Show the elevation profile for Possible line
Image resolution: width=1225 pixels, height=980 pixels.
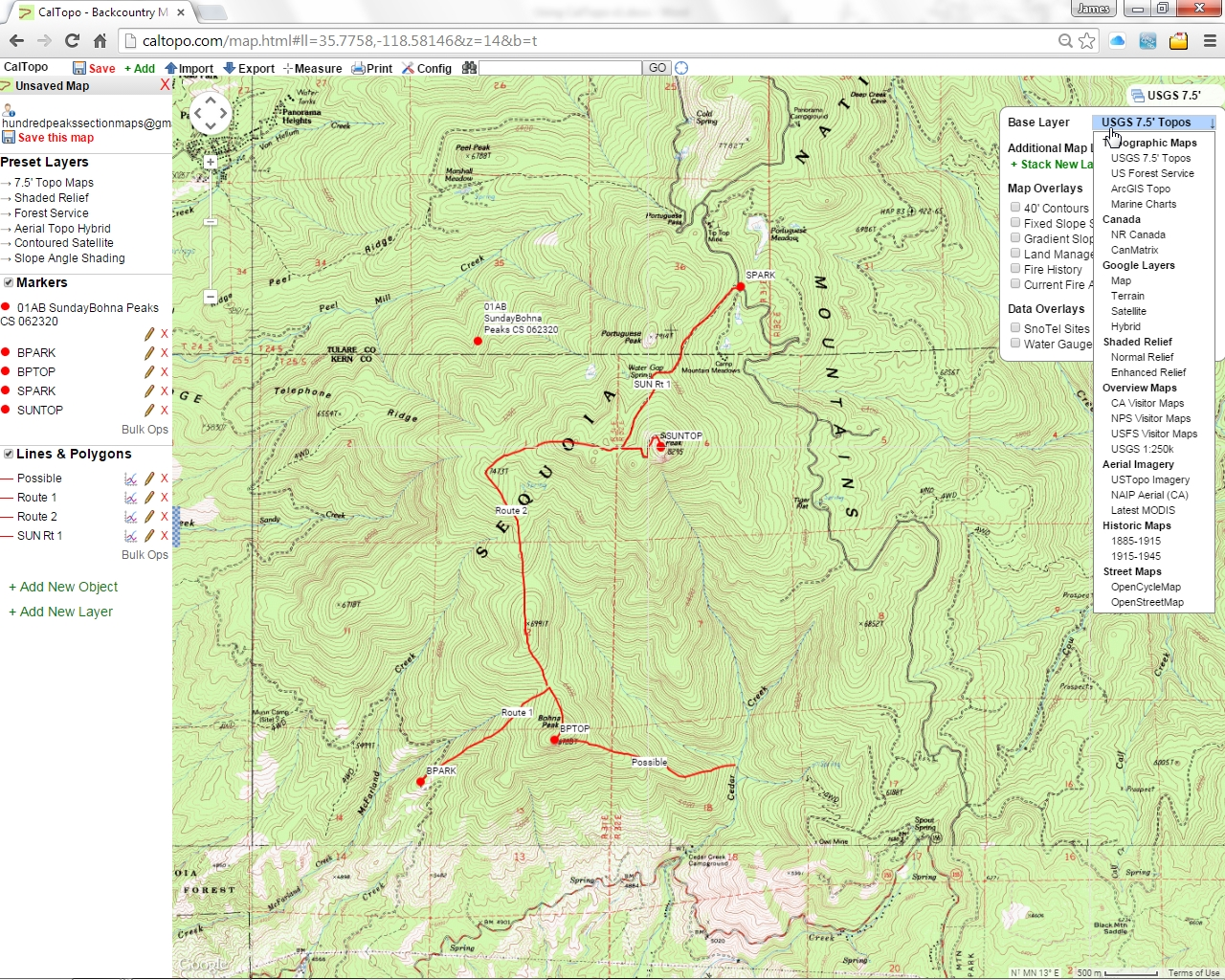[x=131, y=479]
